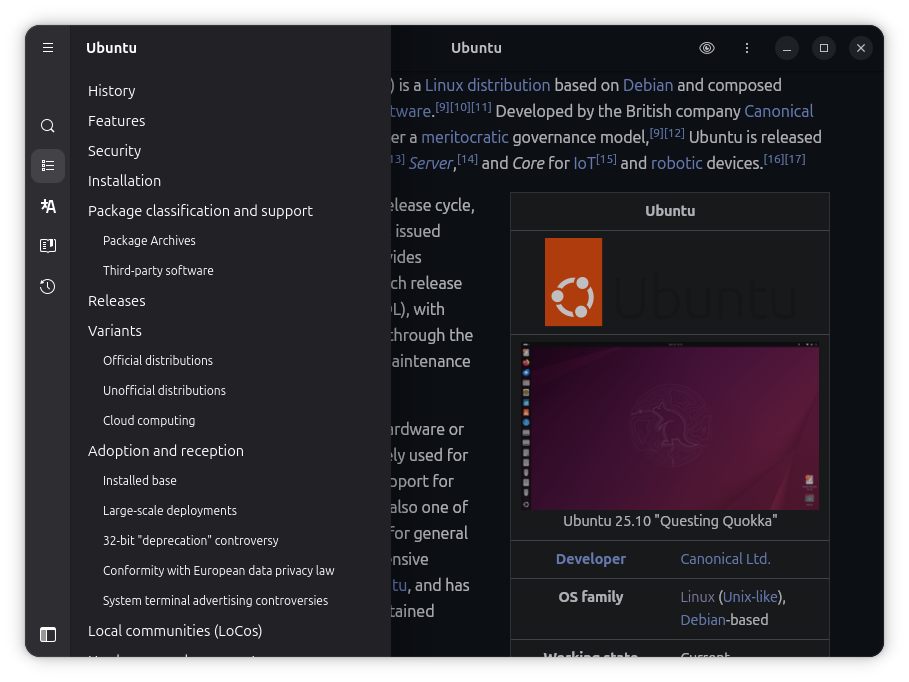
Task: Open the bookmarks panel
Action: tap(48, 246)
